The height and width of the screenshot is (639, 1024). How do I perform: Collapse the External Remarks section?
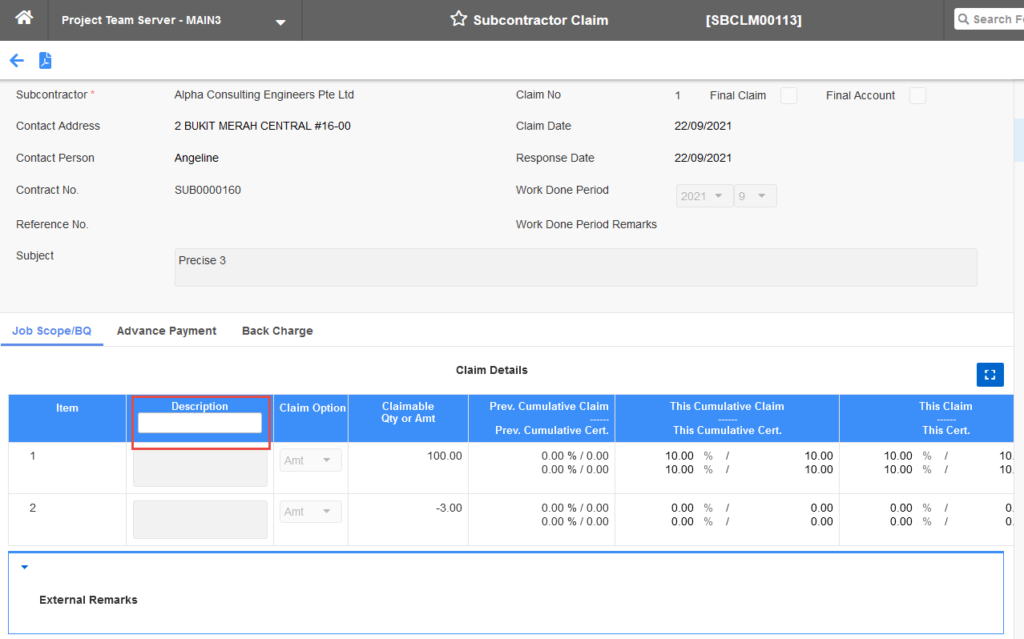[x=24, y=566]
